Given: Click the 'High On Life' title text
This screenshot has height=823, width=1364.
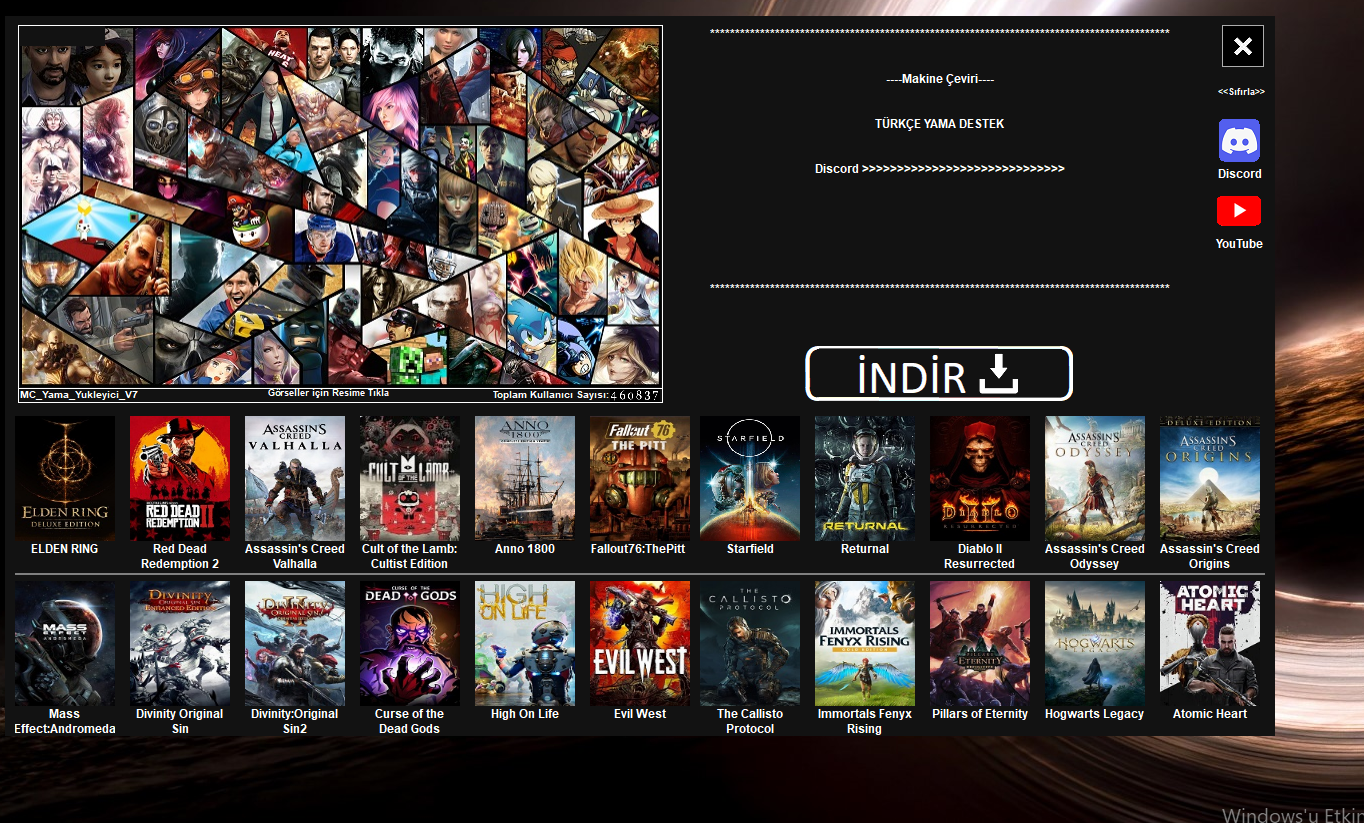Looking at the screenshot, I should coord(525,714).
